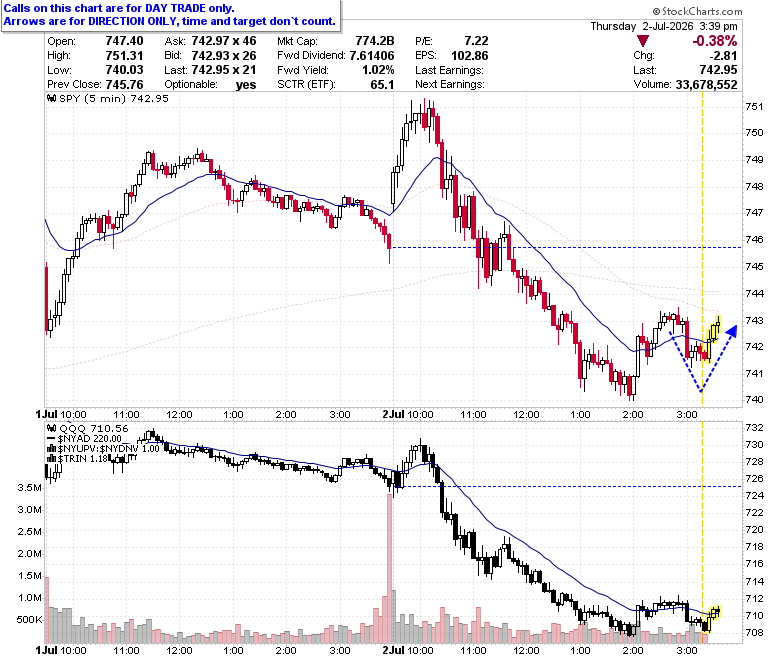Image resolution: width=780 pixels, height=659 pixels.
Task: Click the SCTR (ETF) value 65.1
Action: click(x=382, y=85)
